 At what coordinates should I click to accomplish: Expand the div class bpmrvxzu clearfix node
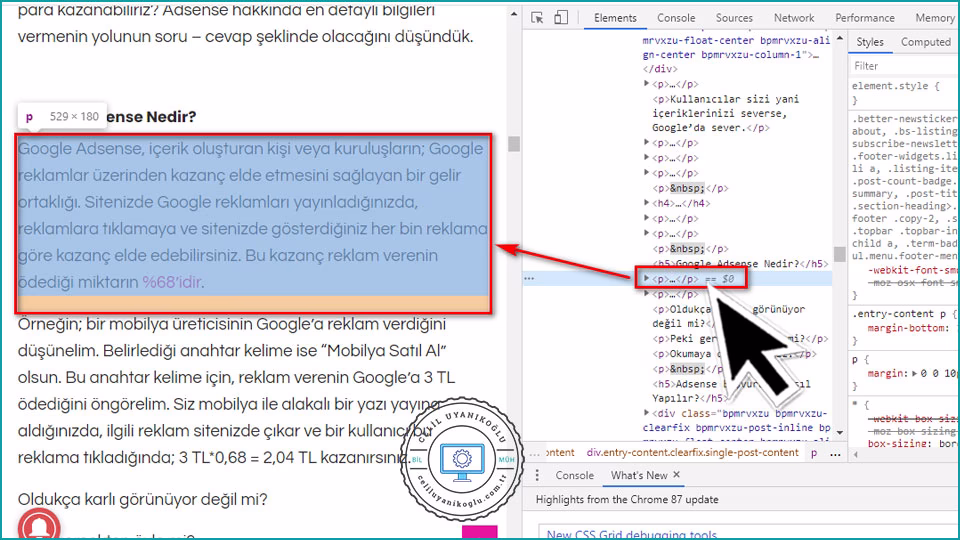647,413
